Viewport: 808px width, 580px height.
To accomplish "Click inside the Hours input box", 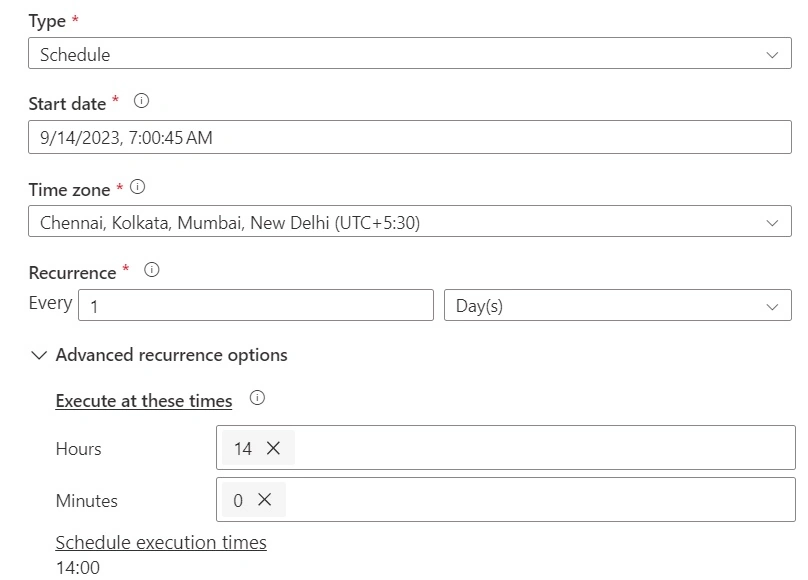I will 506,447.
